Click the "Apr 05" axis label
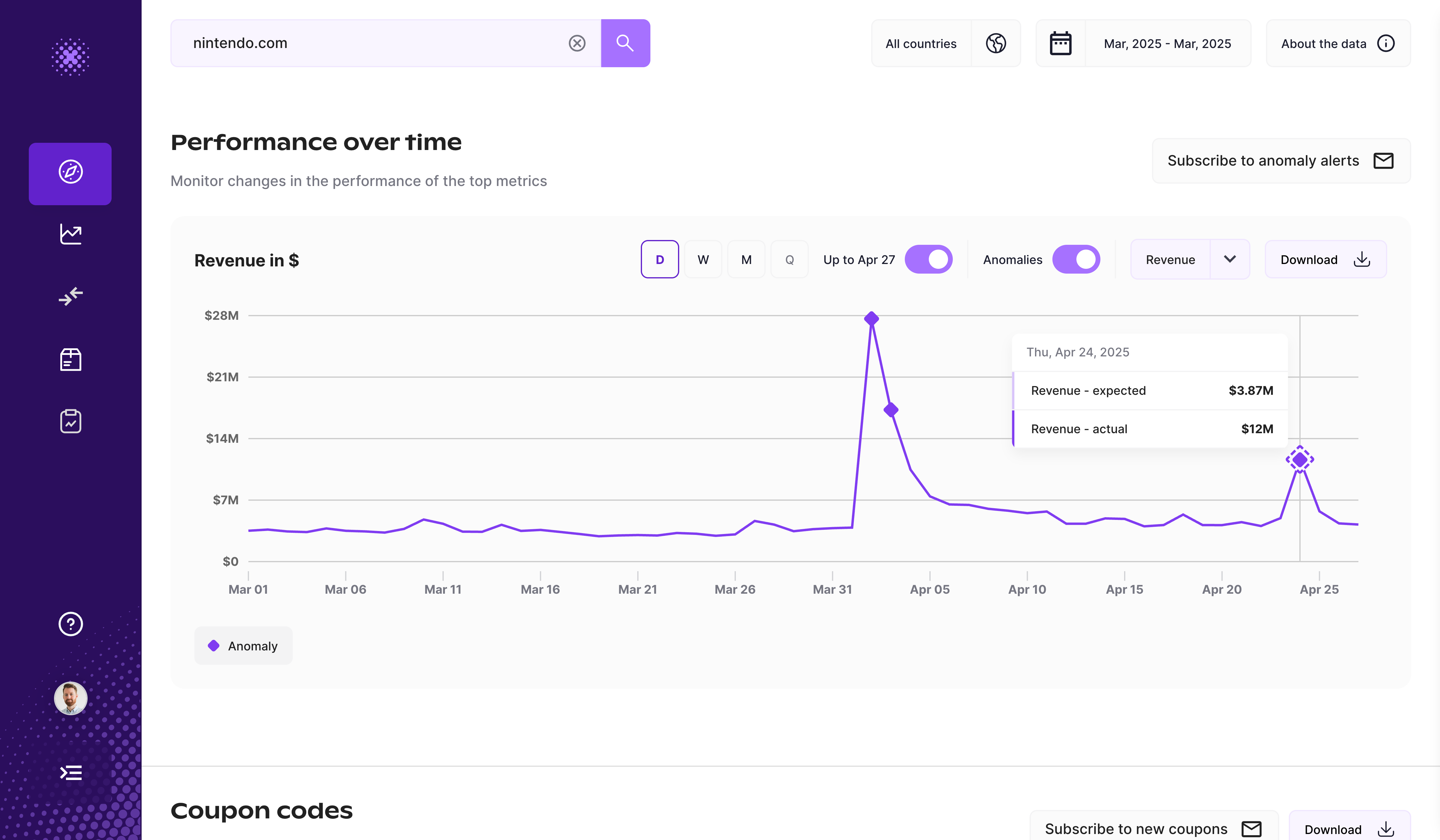 click(x=930, y=589)
